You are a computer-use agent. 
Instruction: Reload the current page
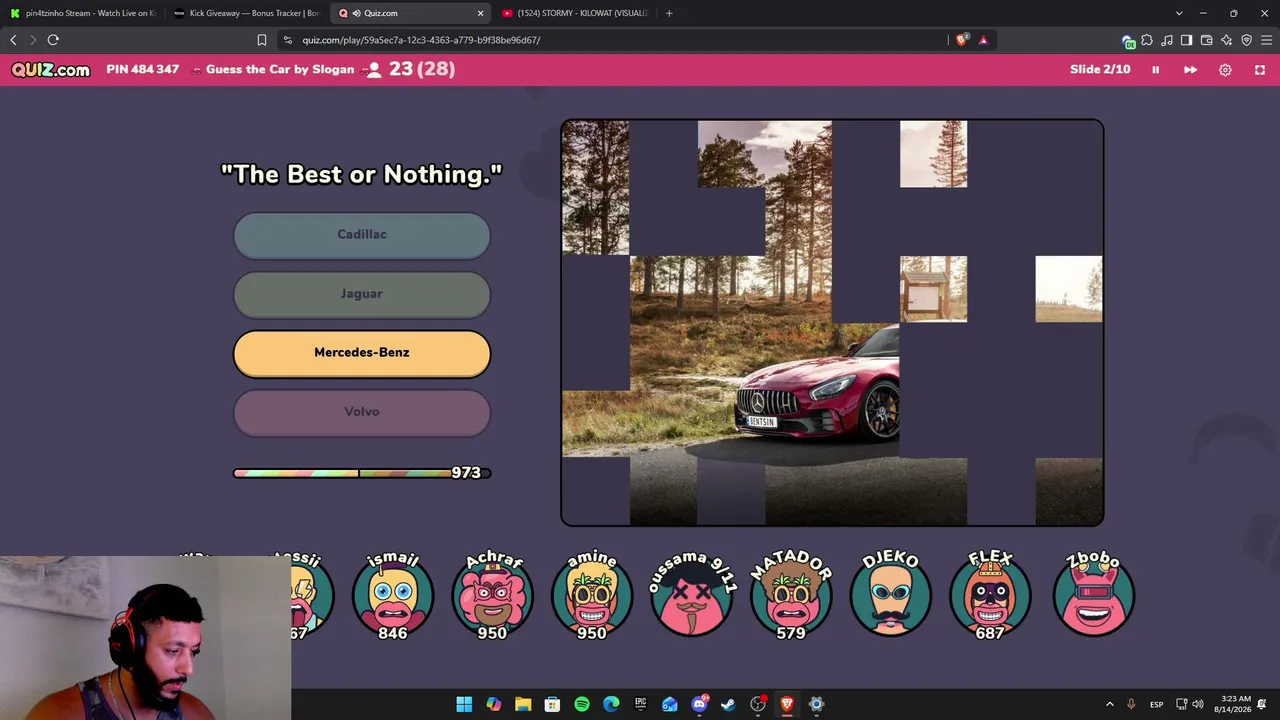53,40
